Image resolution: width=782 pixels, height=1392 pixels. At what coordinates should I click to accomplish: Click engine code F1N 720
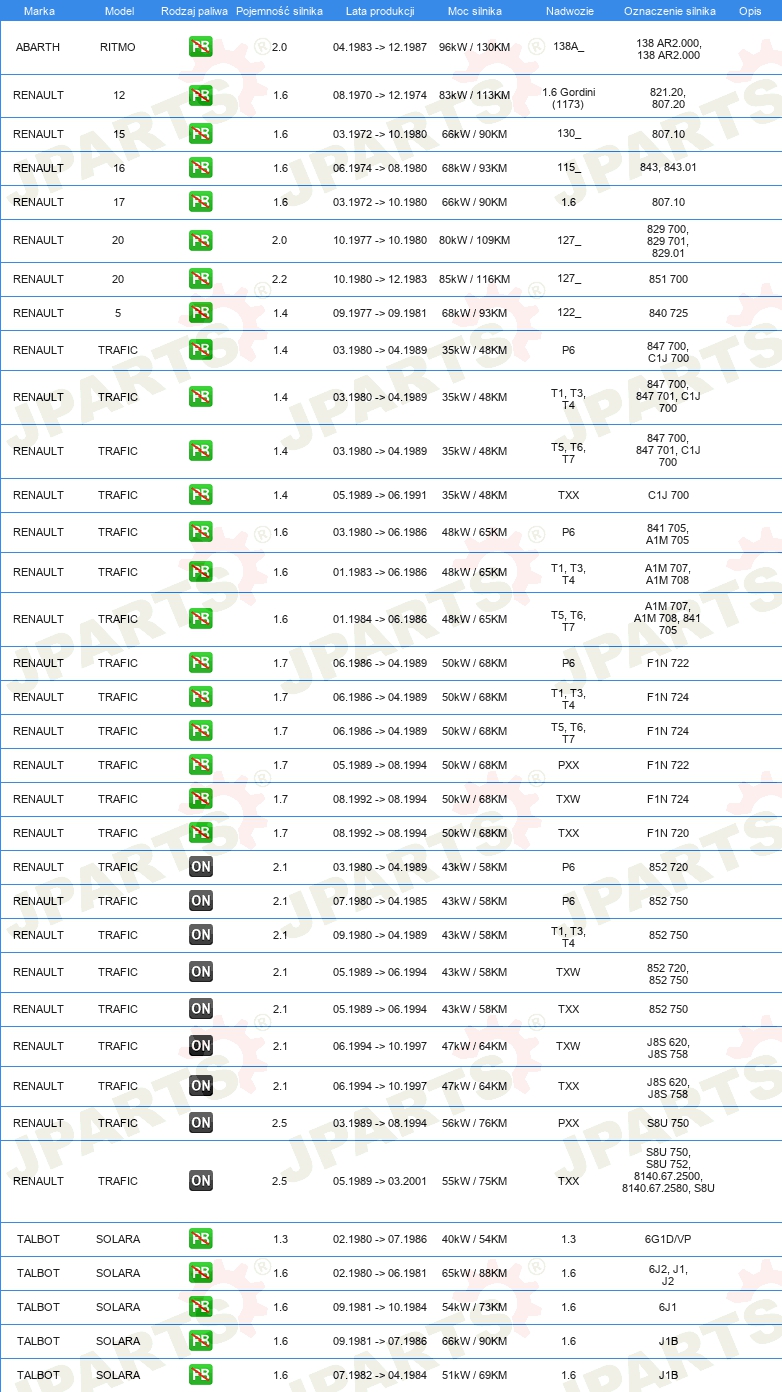[668, 833]
